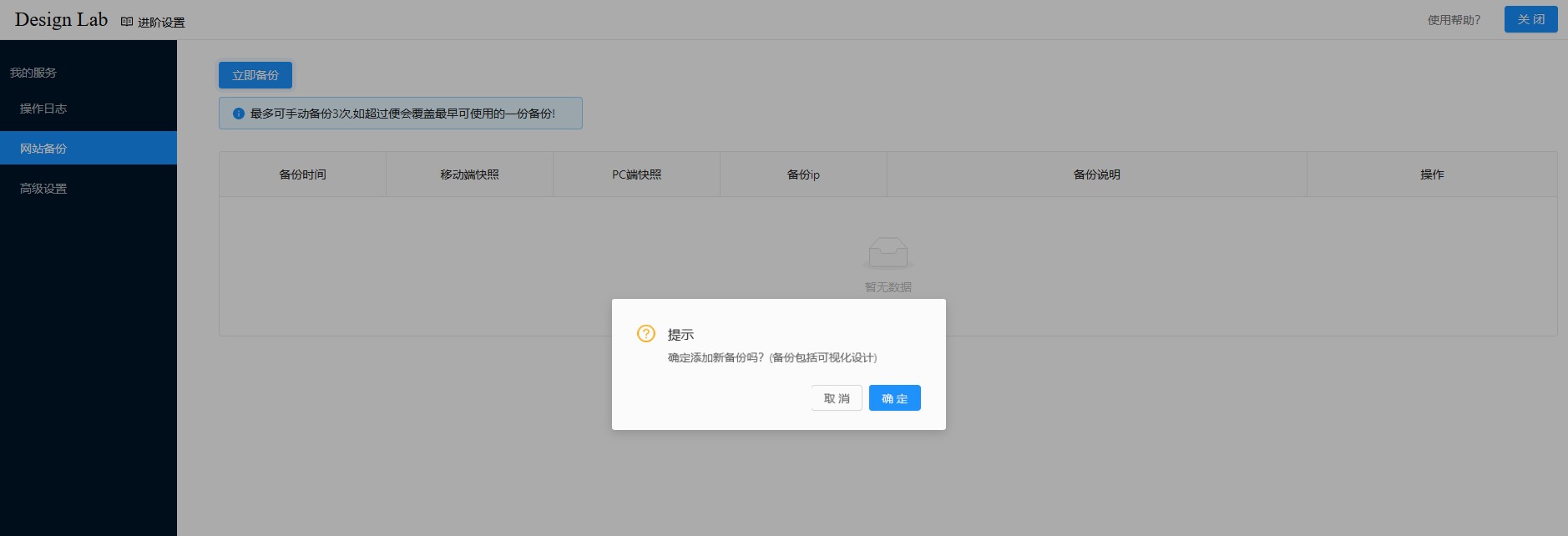The width and height of the screenshot is (1568, 536).
Task: Click the info icon in the notice
Action: (239, 114)
